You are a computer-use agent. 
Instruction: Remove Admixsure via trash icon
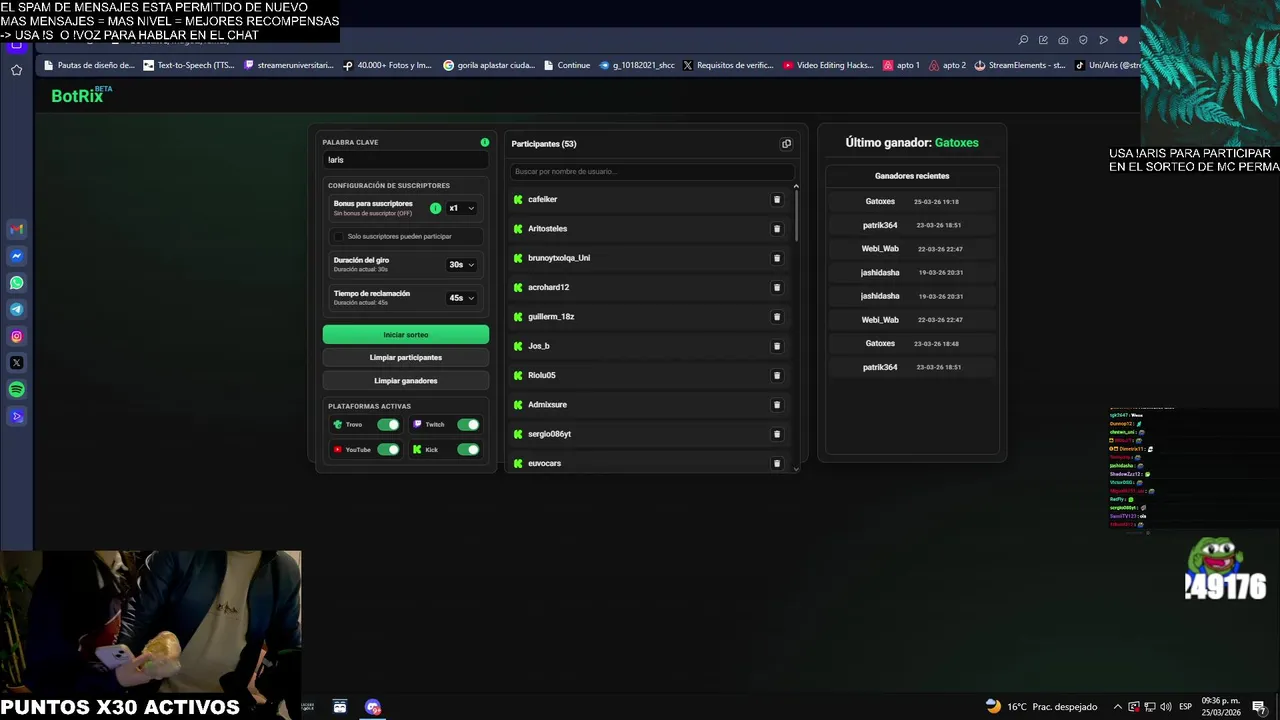point(777,405)
